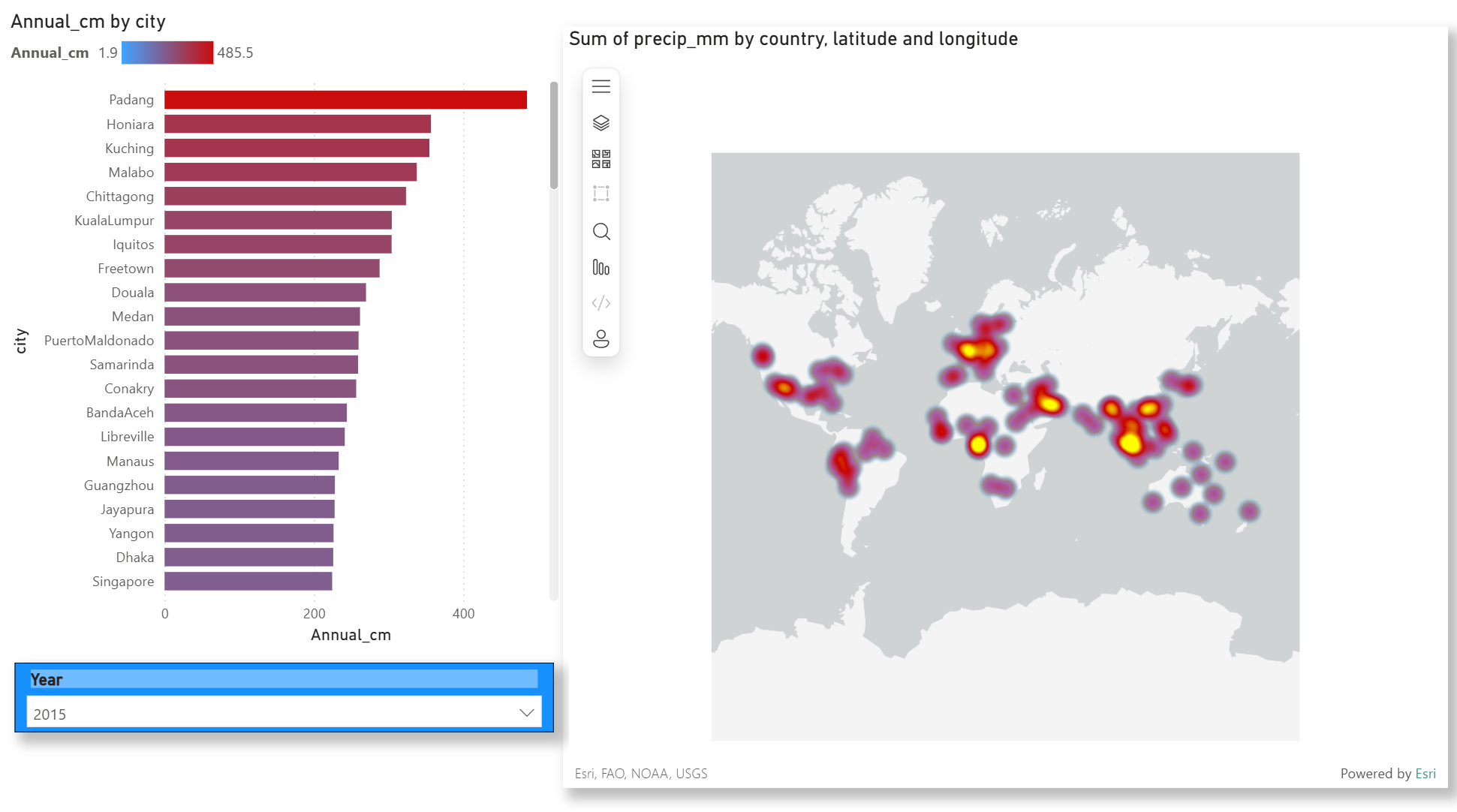Select the Medan bar
This screenshot has width=1457, height=812.
263,316
